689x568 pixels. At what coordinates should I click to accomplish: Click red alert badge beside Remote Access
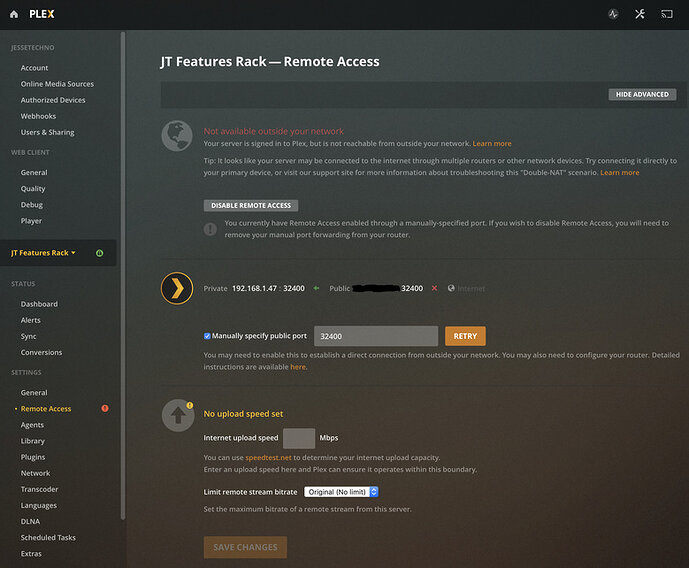coord(105,408)
